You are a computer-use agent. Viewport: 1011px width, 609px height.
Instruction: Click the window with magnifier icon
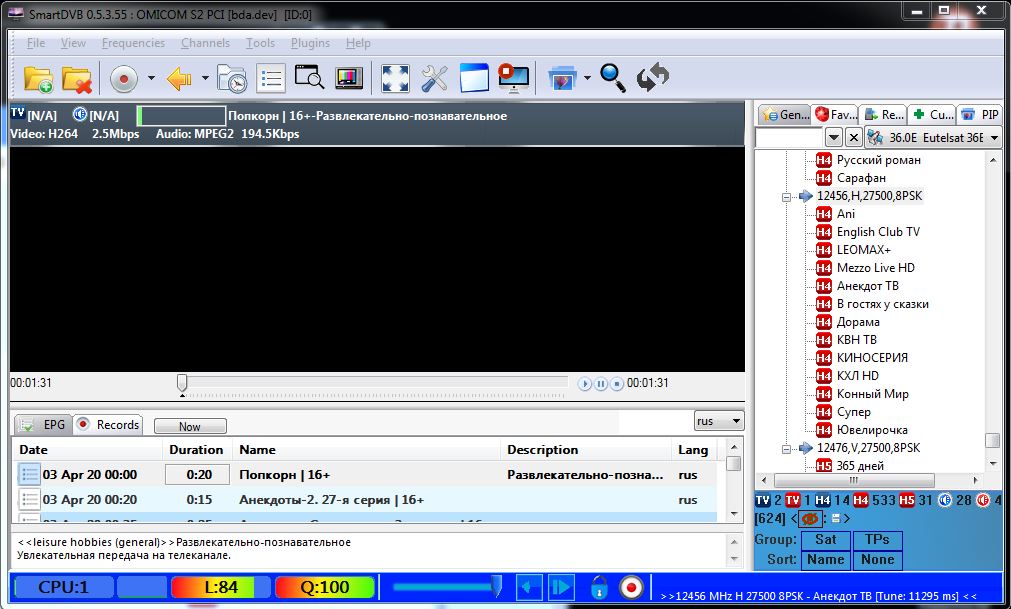pyautogui.click(x=309, y=77)
